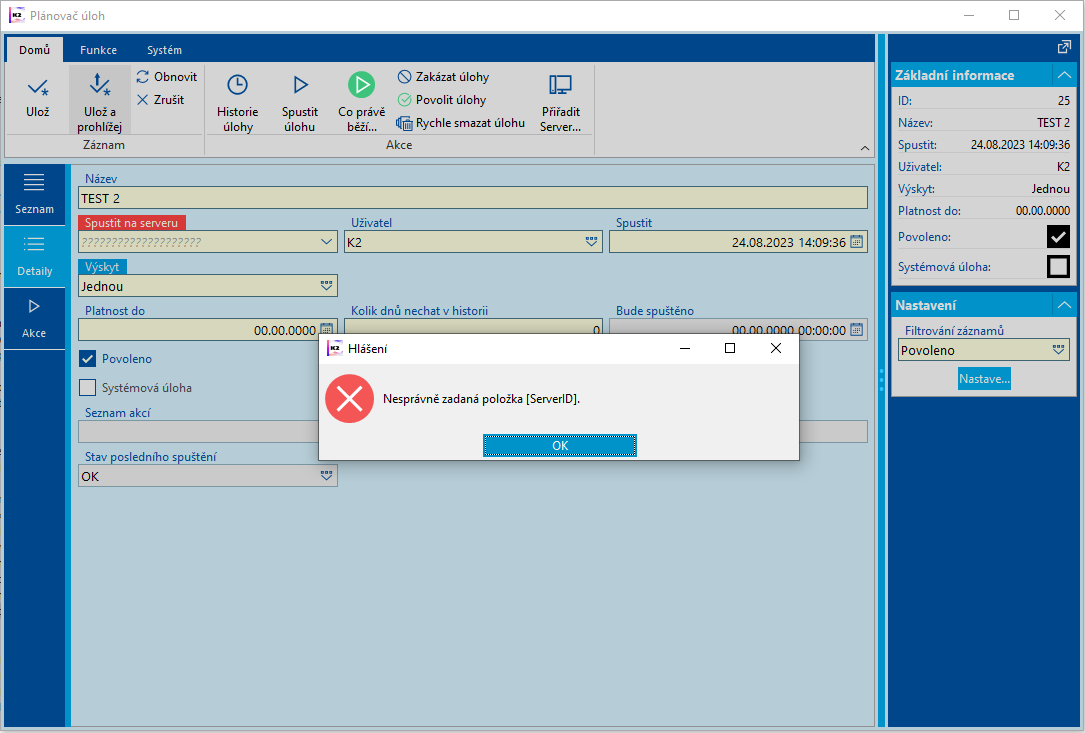
Task: Open the Spustit na serveru dropdown
Action: 327,242
